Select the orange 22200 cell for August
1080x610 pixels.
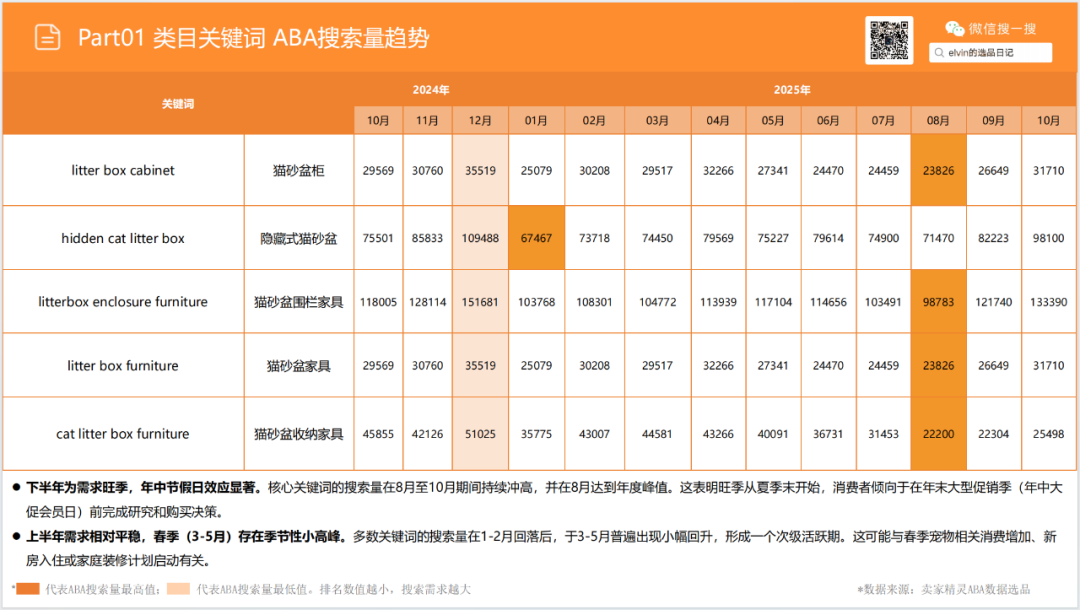pos(938,434)
